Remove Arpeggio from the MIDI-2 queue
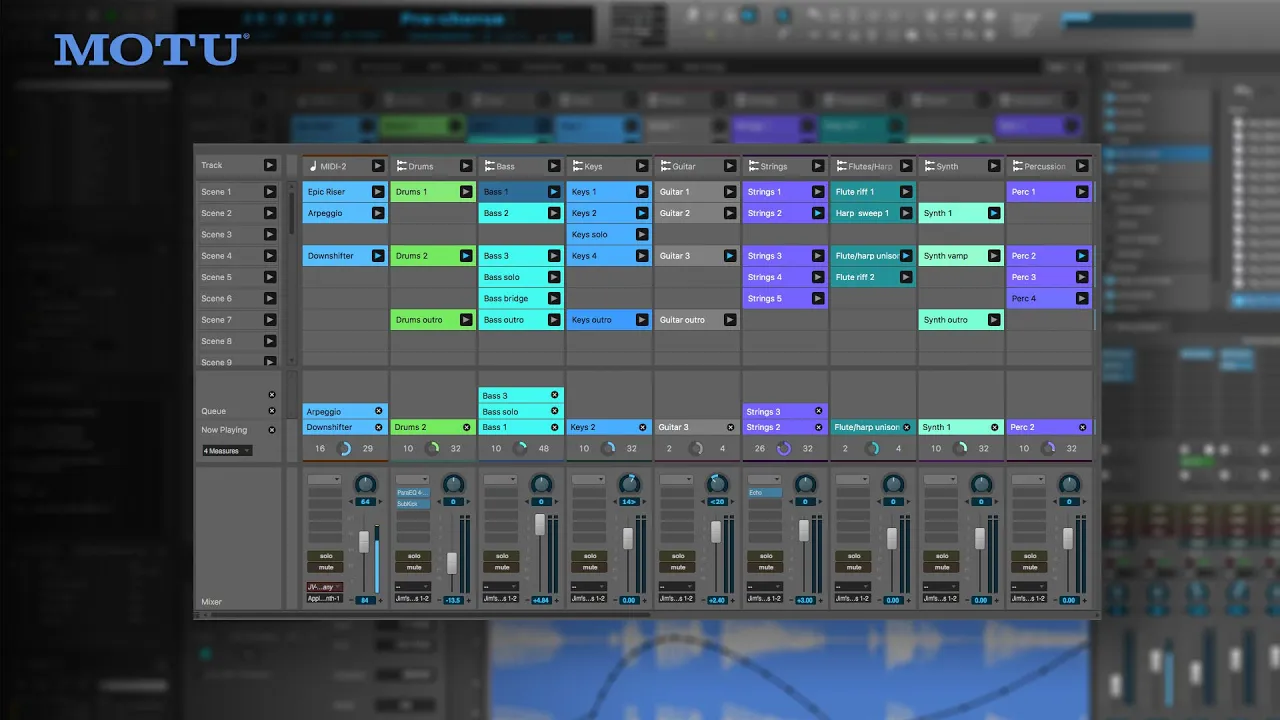Viewport: 1280px width, 720px height. pyautogui.click(x=379, y=411)
